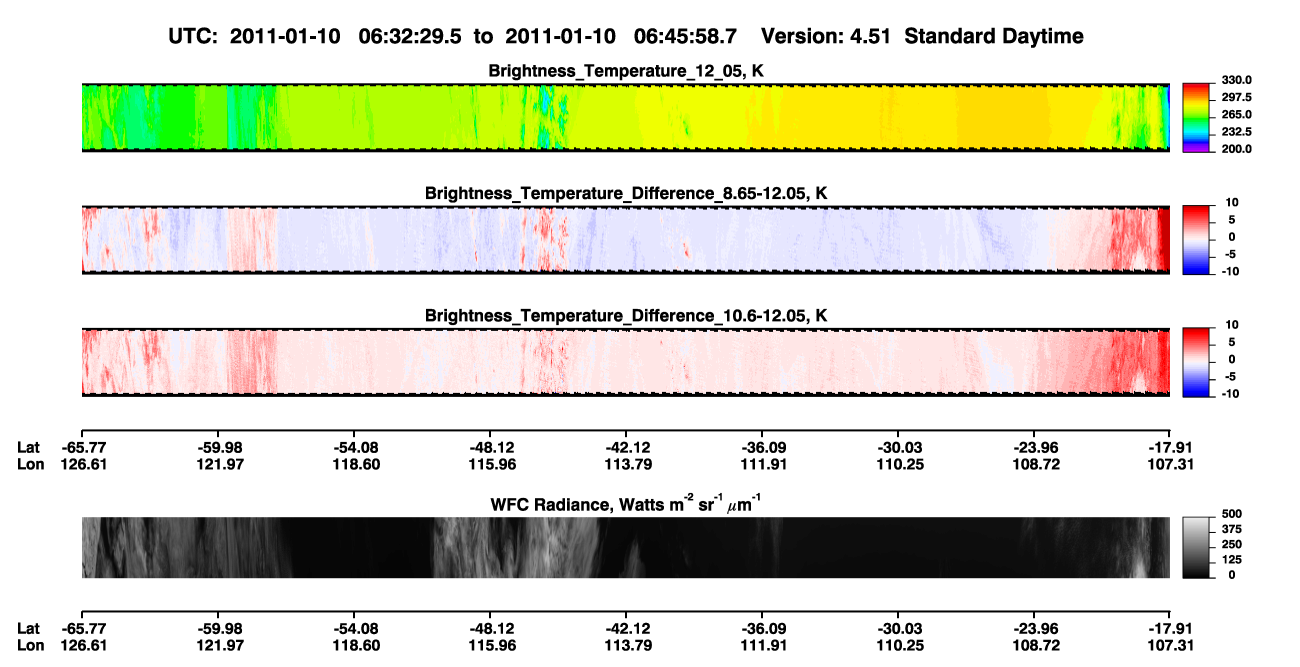Image resolution: width=1300 pixels, height=667 pixels.
Task: Click the WFC Radiance grayscale image strip
Action: click(626, 548)
